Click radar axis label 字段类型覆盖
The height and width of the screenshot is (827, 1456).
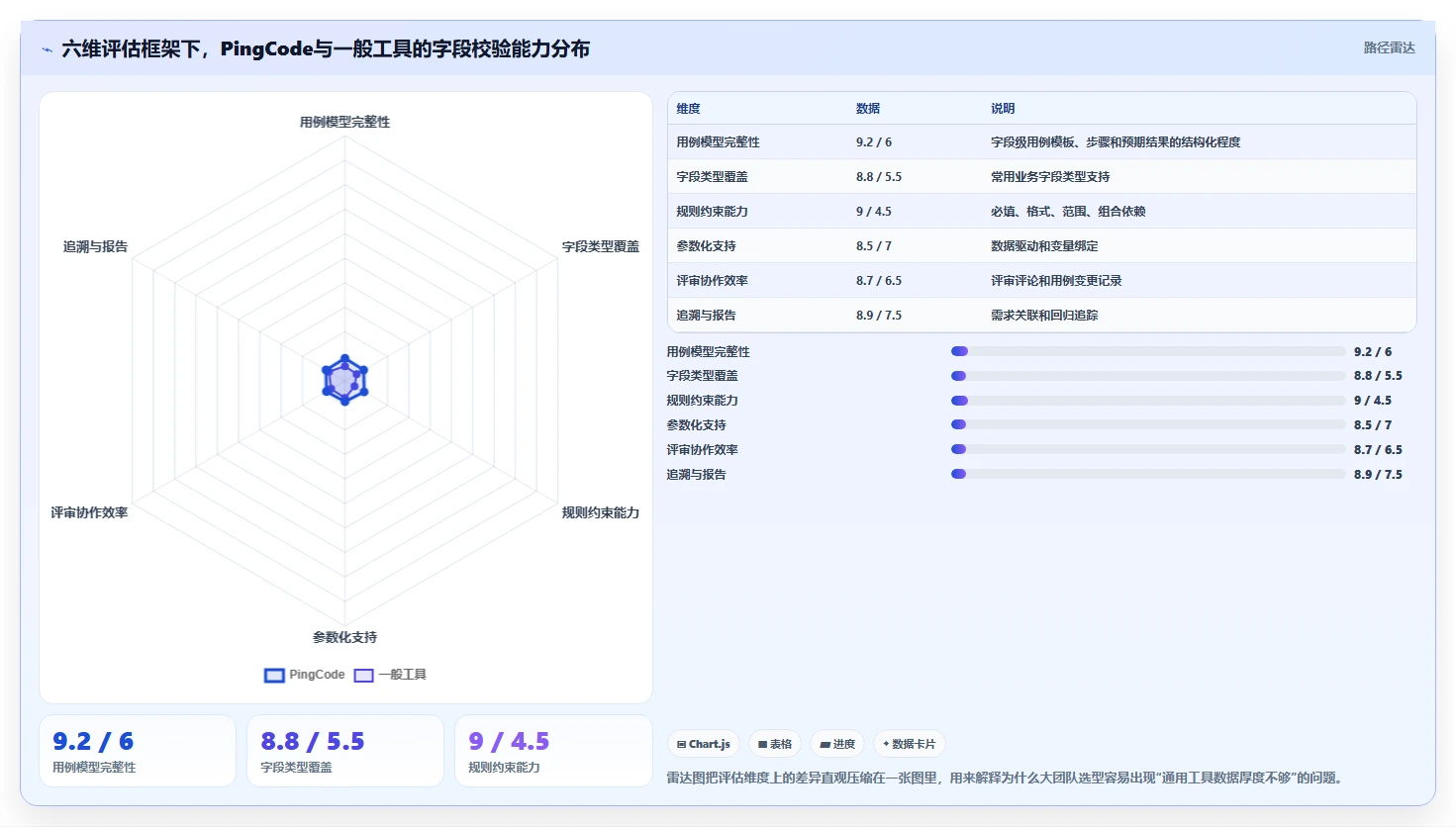(x=601, y=247)
